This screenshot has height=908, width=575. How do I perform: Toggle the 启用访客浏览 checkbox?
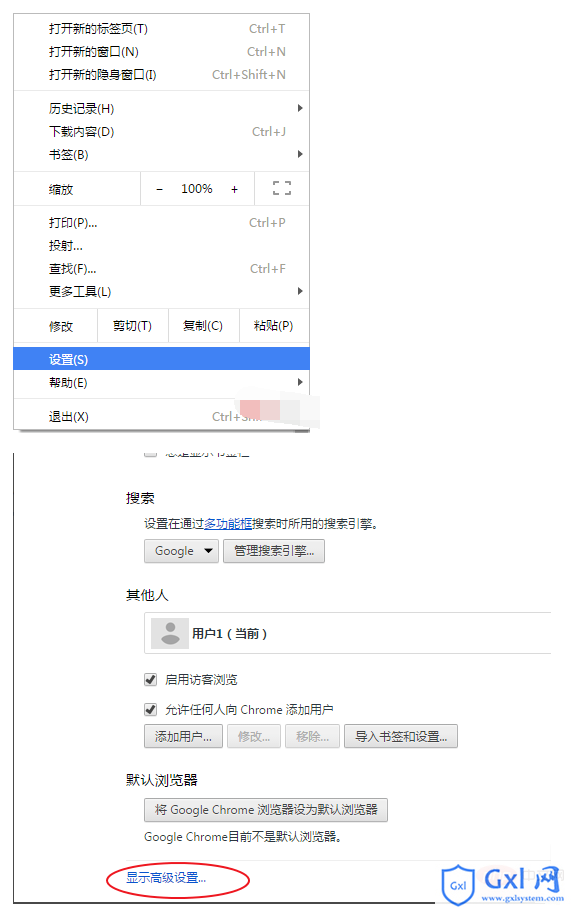pyautogui.click(x=151, y=679)
